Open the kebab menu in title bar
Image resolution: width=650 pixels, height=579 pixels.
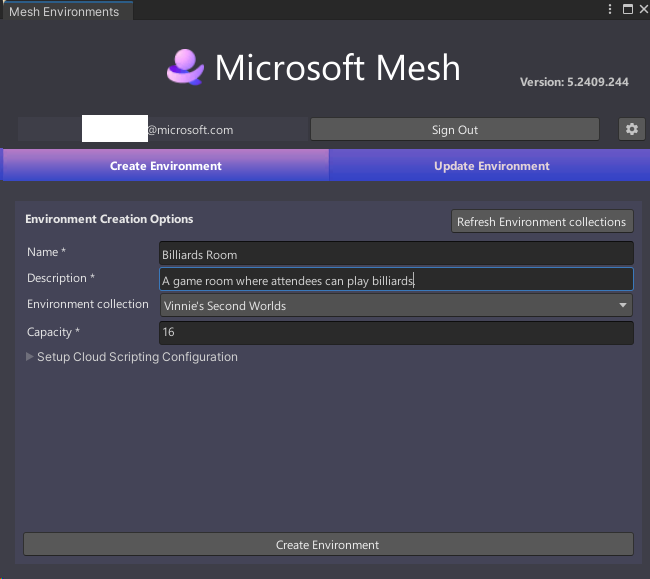609,9
